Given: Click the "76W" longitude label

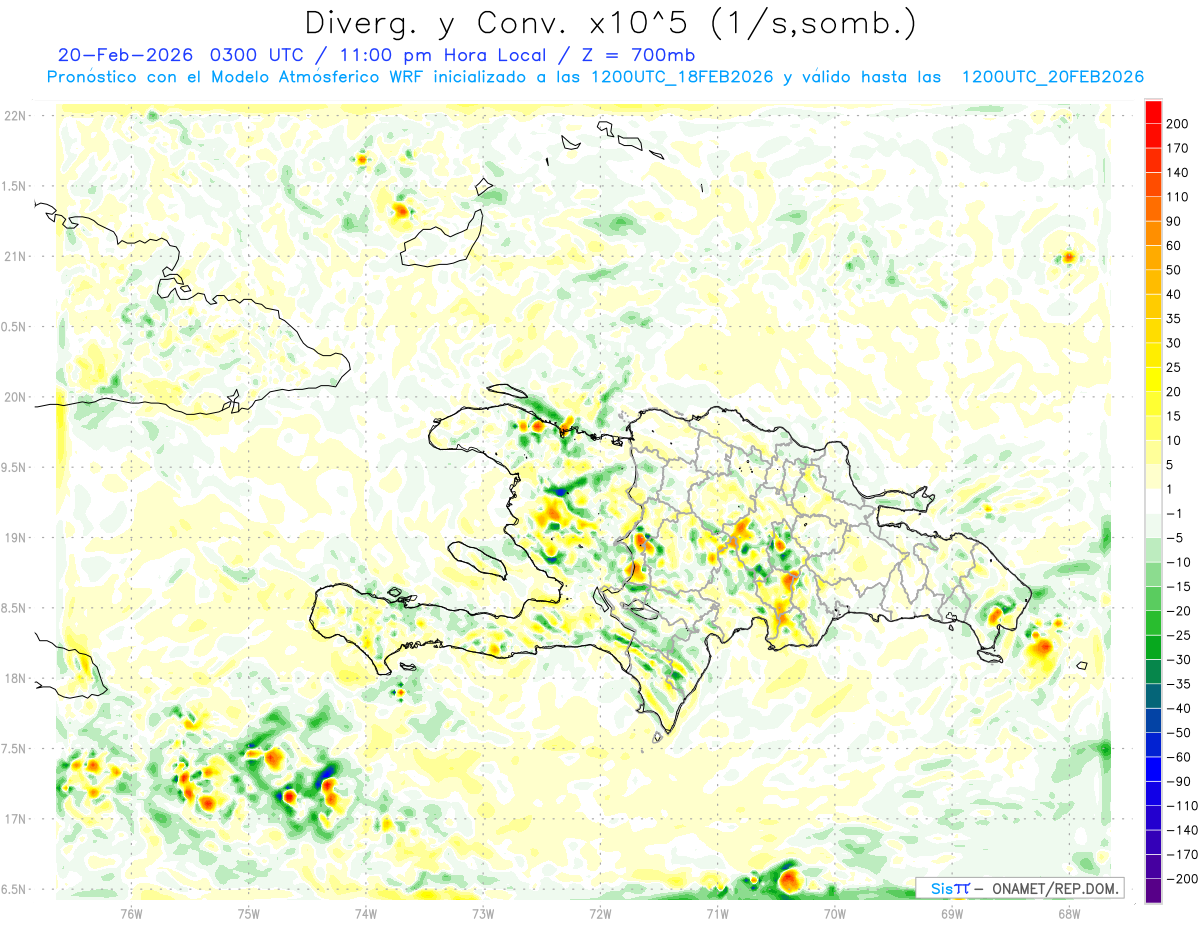Looking at the screenshot, I should (131, 913).
